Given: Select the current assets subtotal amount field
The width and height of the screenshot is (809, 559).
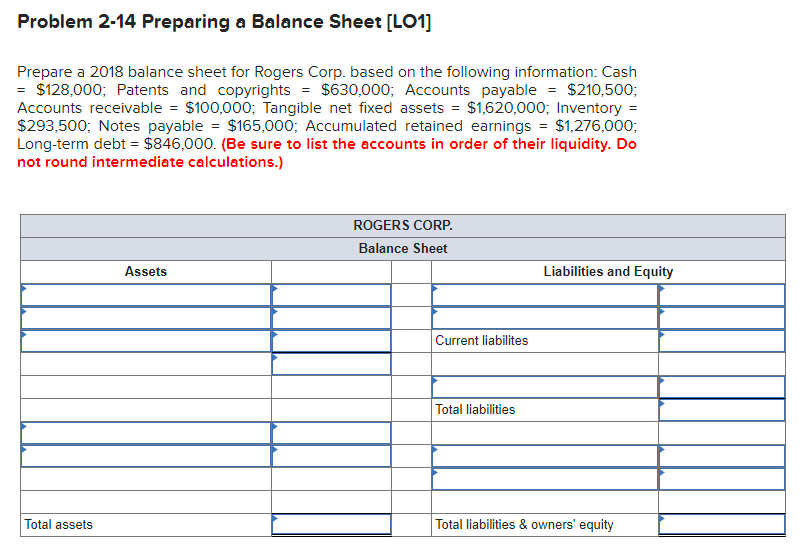Looking at the screenshot, I should (331, 364).
